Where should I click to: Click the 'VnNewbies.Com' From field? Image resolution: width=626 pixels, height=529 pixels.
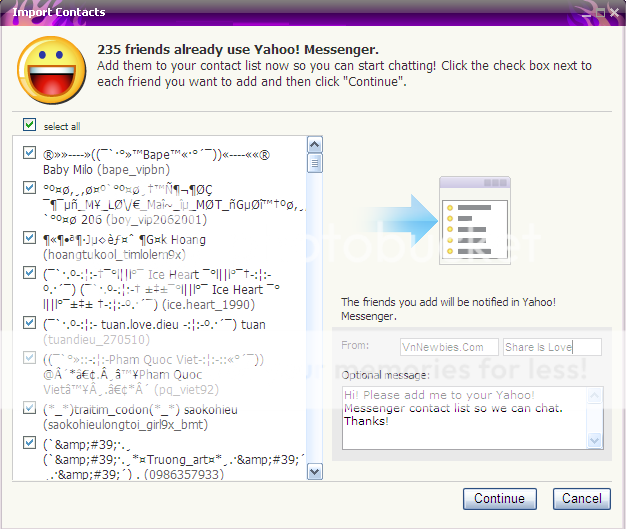pyautogui.click(x=448, y=346)
